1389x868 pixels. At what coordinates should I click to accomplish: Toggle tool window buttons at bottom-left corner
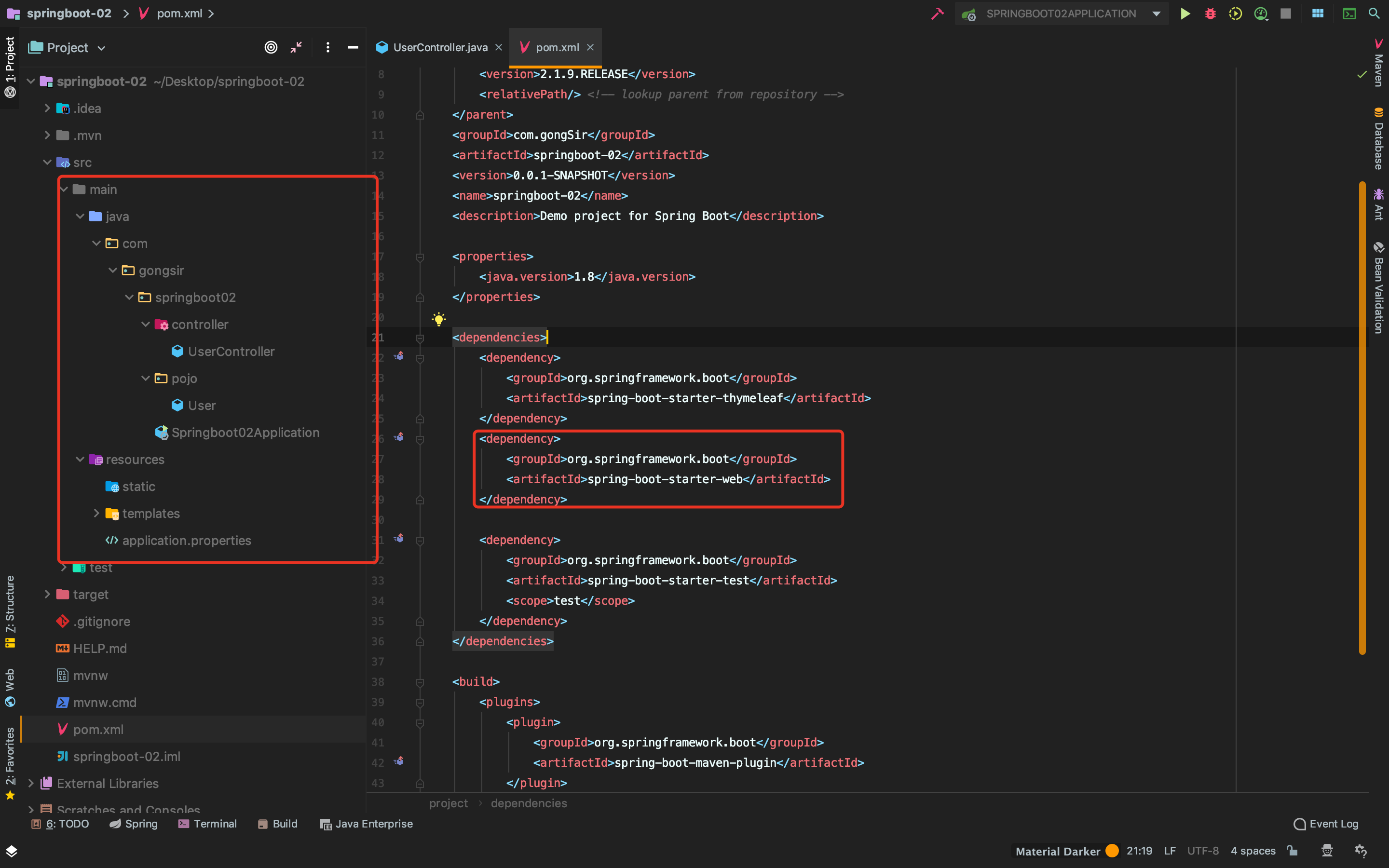(12, 851)
